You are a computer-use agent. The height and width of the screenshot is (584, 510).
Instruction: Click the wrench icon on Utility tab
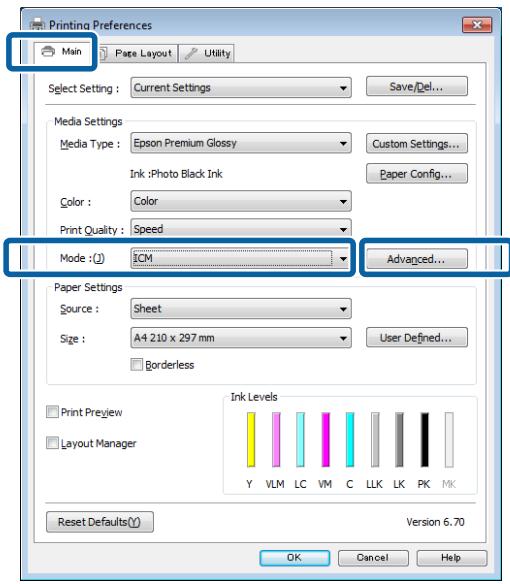191,53
